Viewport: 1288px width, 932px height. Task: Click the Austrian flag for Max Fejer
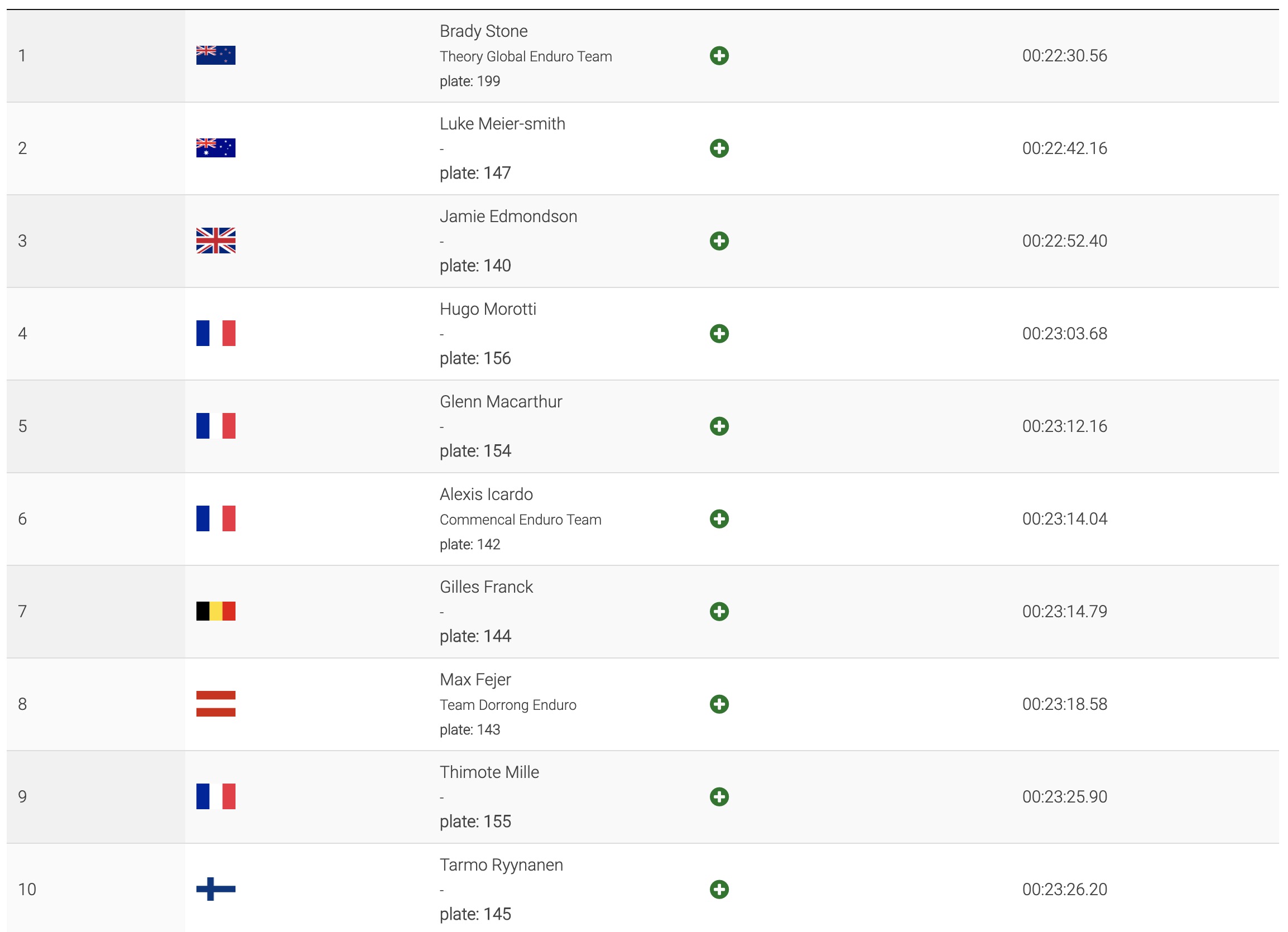coord(216,704)
